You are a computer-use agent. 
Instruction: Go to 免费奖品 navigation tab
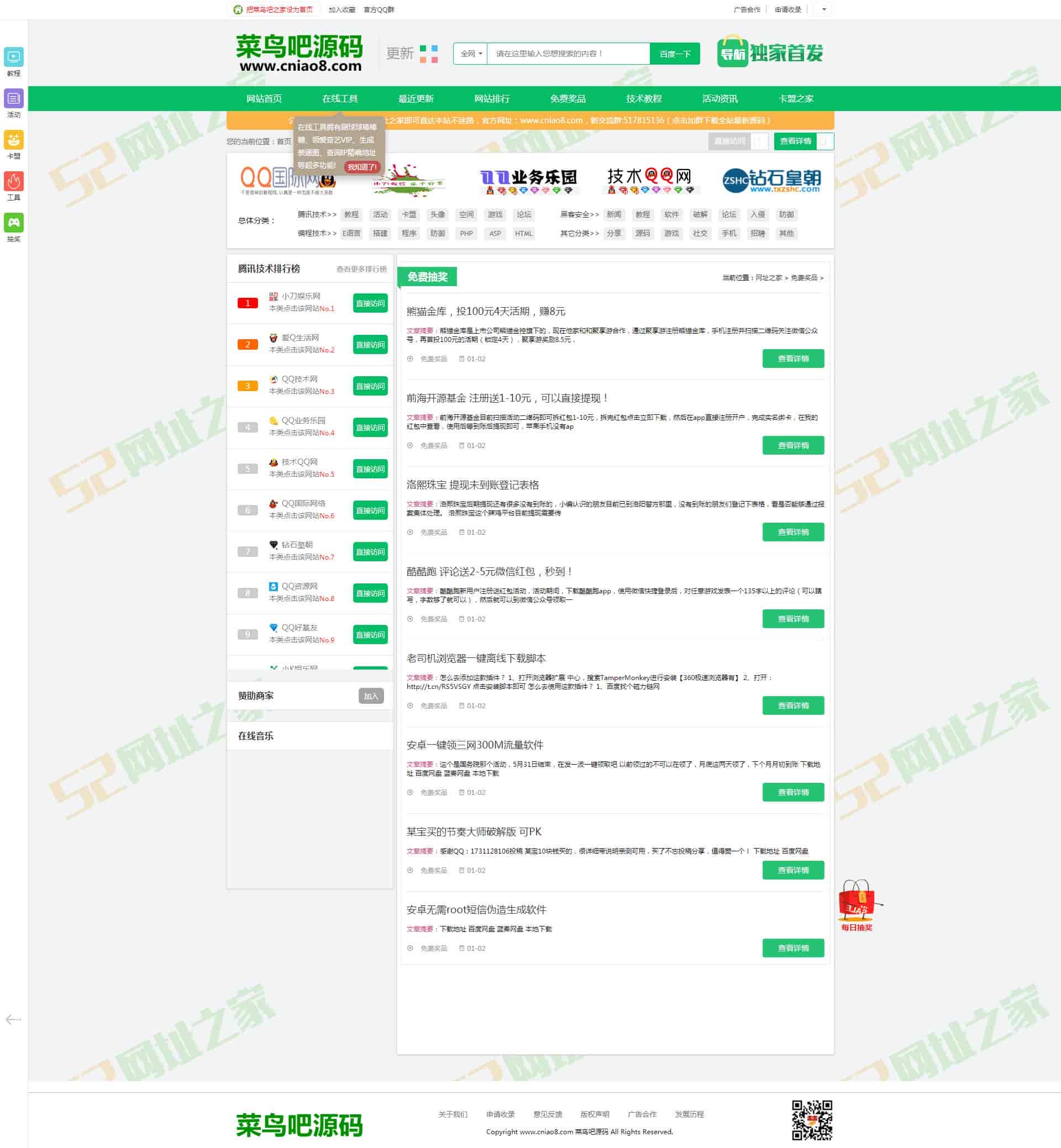(x=567, y=99)
